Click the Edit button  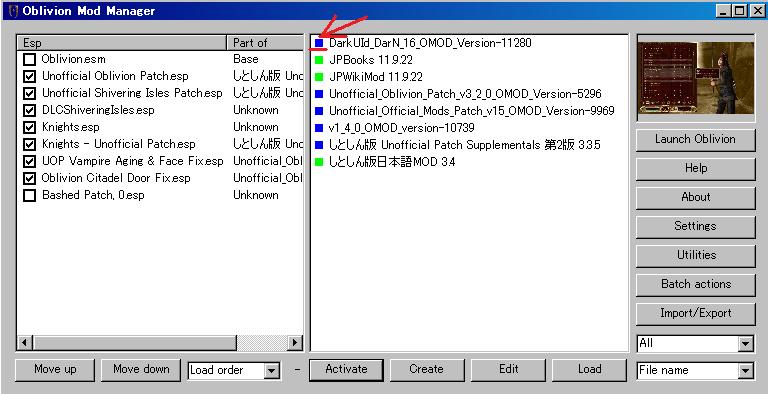[x=508, y=369]
